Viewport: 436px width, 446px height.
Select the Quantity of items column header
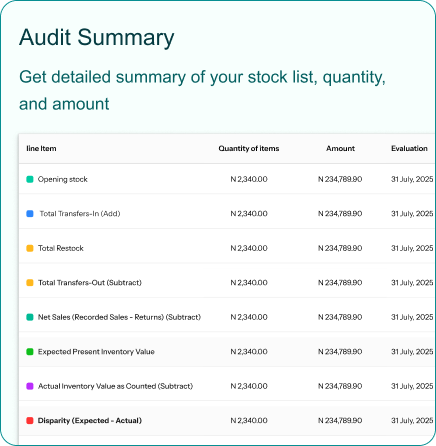click(x=249, y=148)
